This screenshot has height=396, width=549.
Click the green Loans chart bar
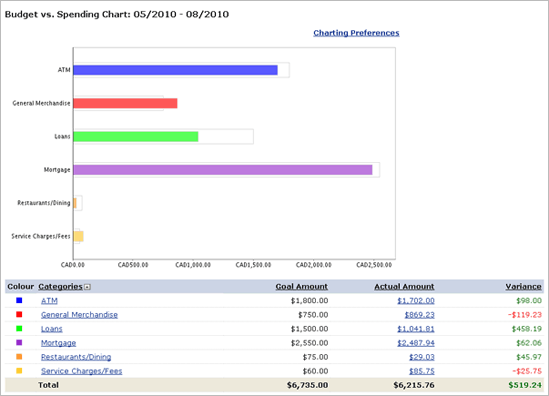click(x=136, y=137)
